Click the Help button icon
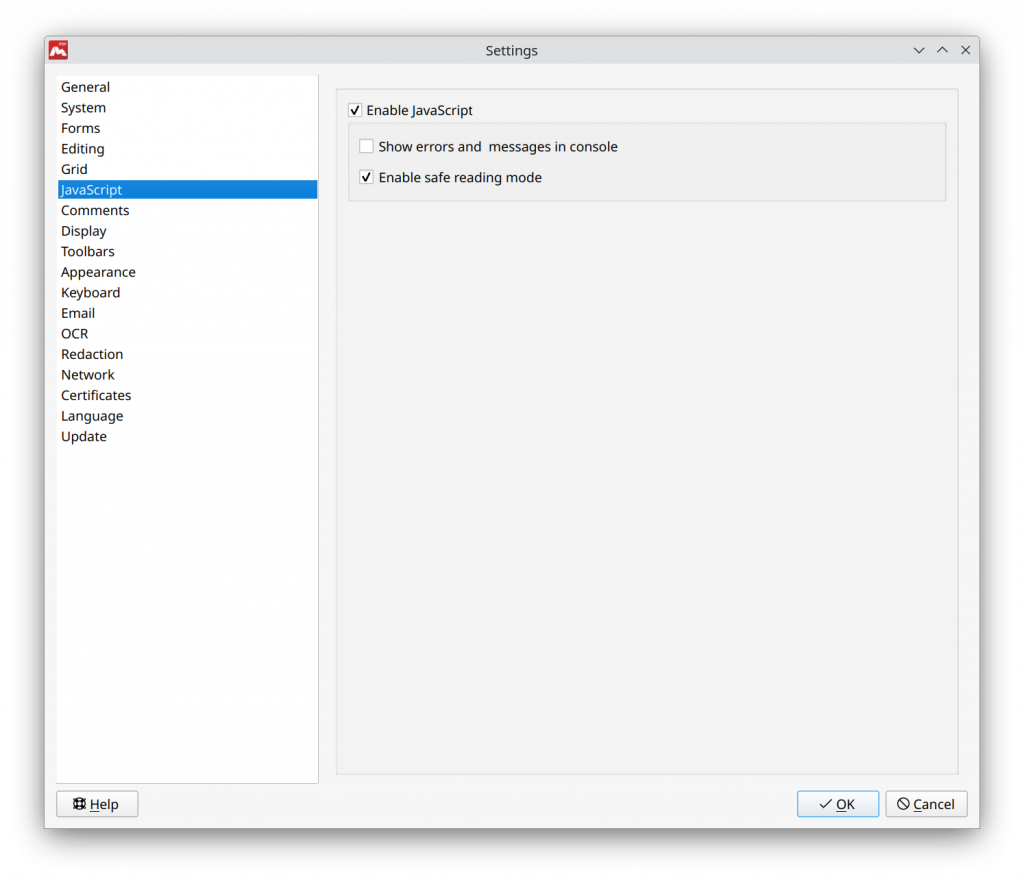Viewport: 1024px width, 881px height. [78, 803]
